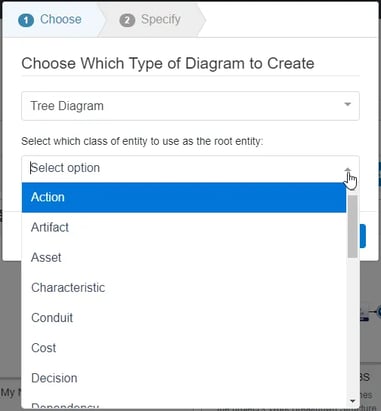Switch to the Specify wizard step tab

click(x=151, y=20)
